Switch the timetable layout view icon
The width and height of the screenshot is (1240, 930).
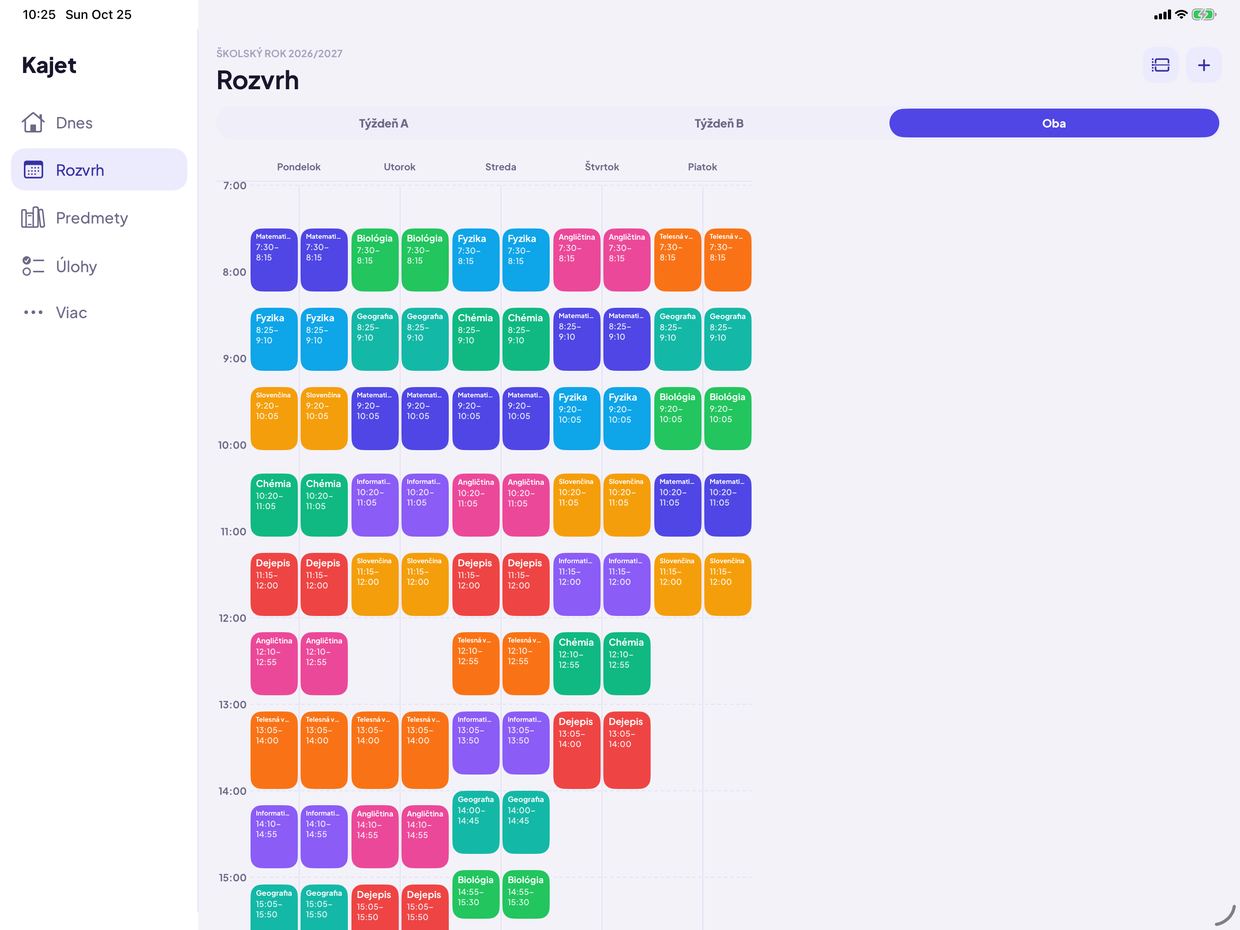[x=1161, y=65]
